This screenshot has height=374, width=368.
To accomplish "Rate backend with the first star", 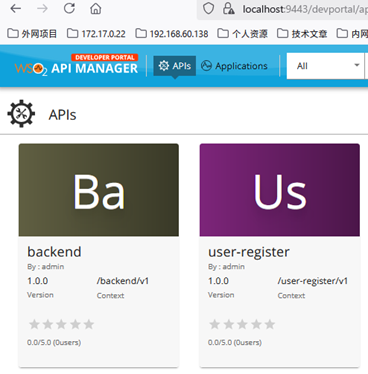I will click(34, 324).
